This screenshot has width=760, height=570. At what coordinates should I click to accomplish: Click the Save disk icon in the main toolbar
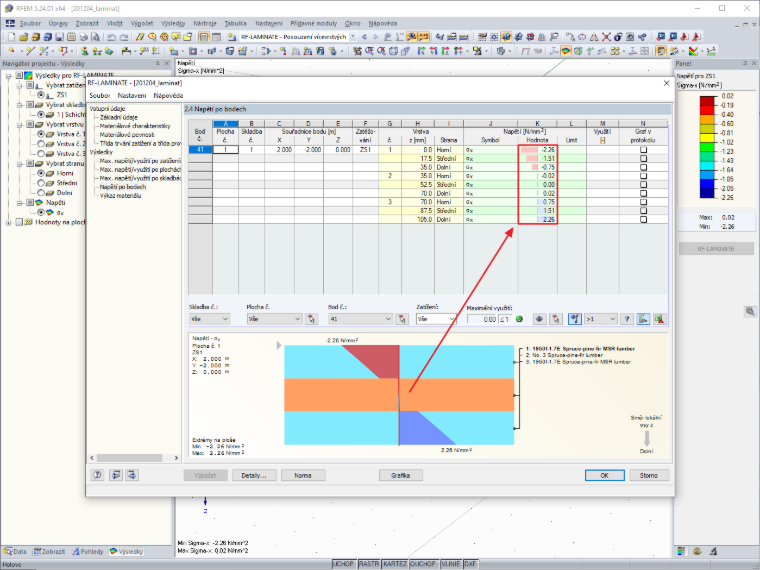click(x=59, y=37)
